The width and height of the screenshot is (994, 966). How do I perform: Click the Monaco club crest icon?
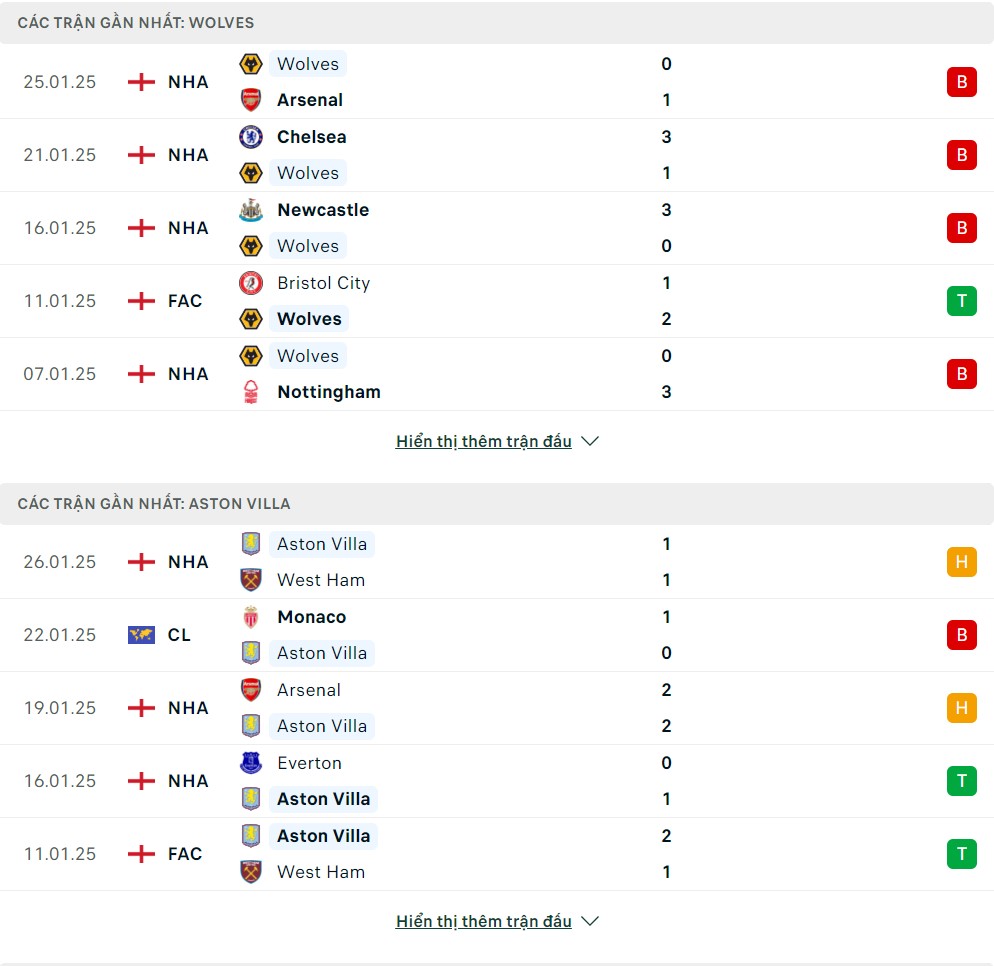tap(251, 617)
